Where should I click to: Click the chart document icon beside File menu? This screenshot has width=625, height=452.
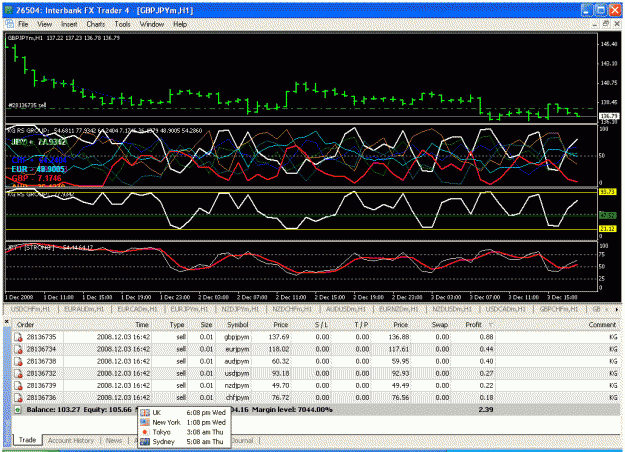click(9, 24)
